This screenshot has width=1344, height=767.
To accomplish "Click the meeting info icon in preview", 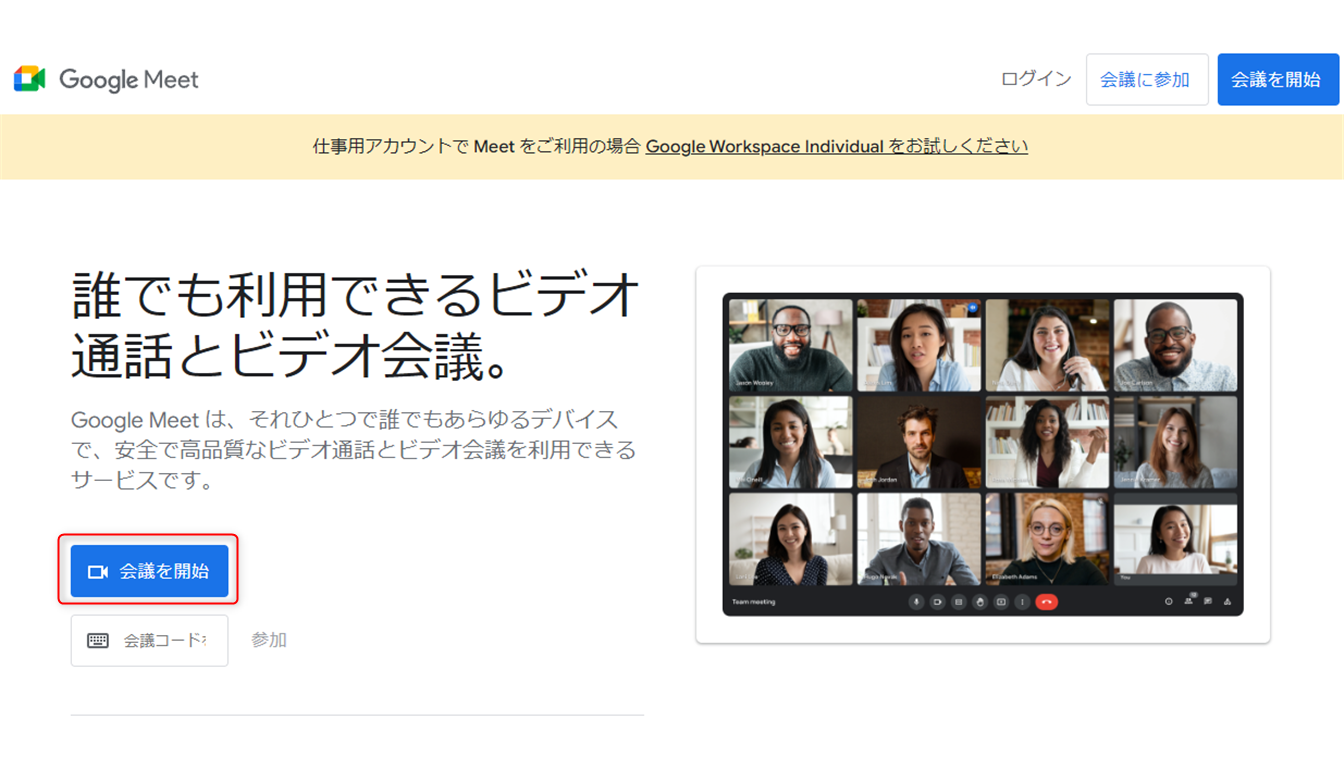I will tap(1168, 602).
